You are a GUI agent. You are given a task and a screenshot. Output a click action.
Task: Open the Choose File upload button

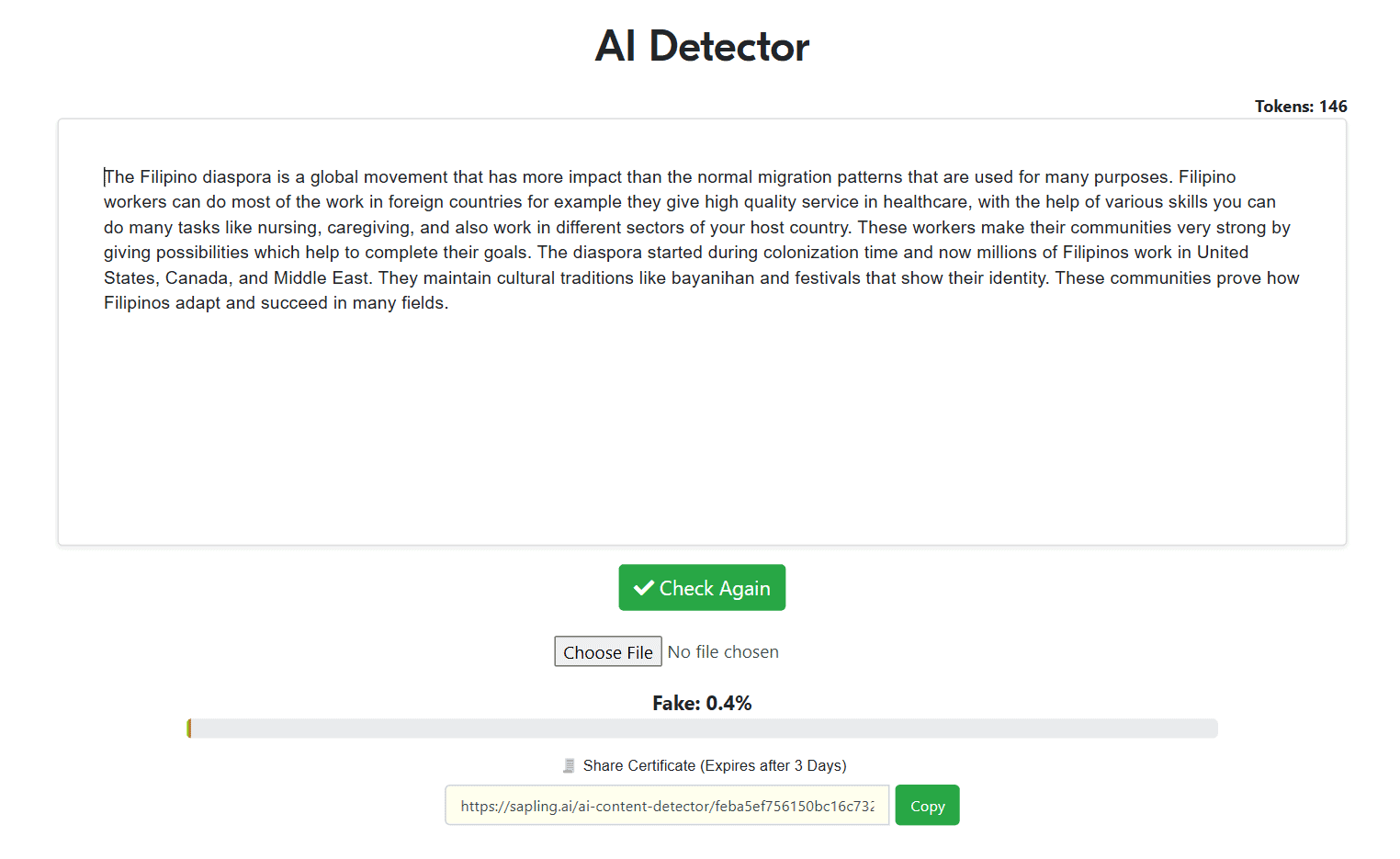607,652
